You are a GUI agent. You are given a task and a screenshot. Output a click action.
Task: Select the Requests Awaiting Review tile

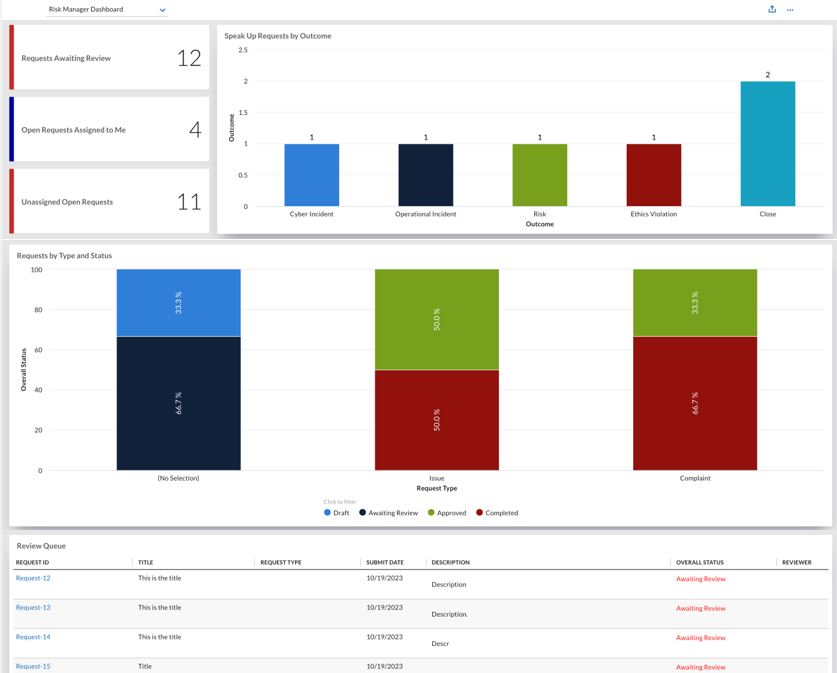click(109, 58)
